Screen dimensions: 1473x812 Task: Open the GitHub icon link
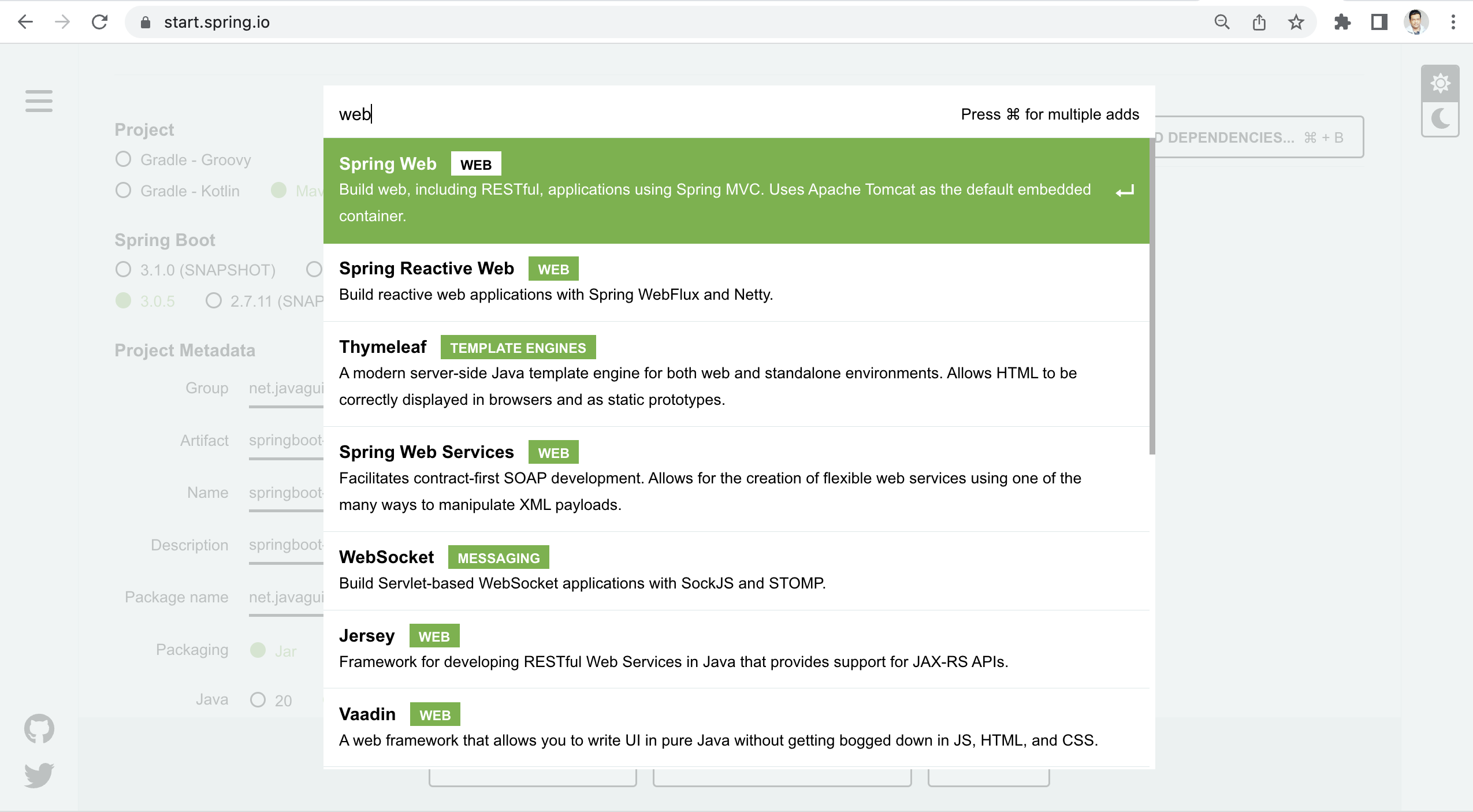[39, 729]
